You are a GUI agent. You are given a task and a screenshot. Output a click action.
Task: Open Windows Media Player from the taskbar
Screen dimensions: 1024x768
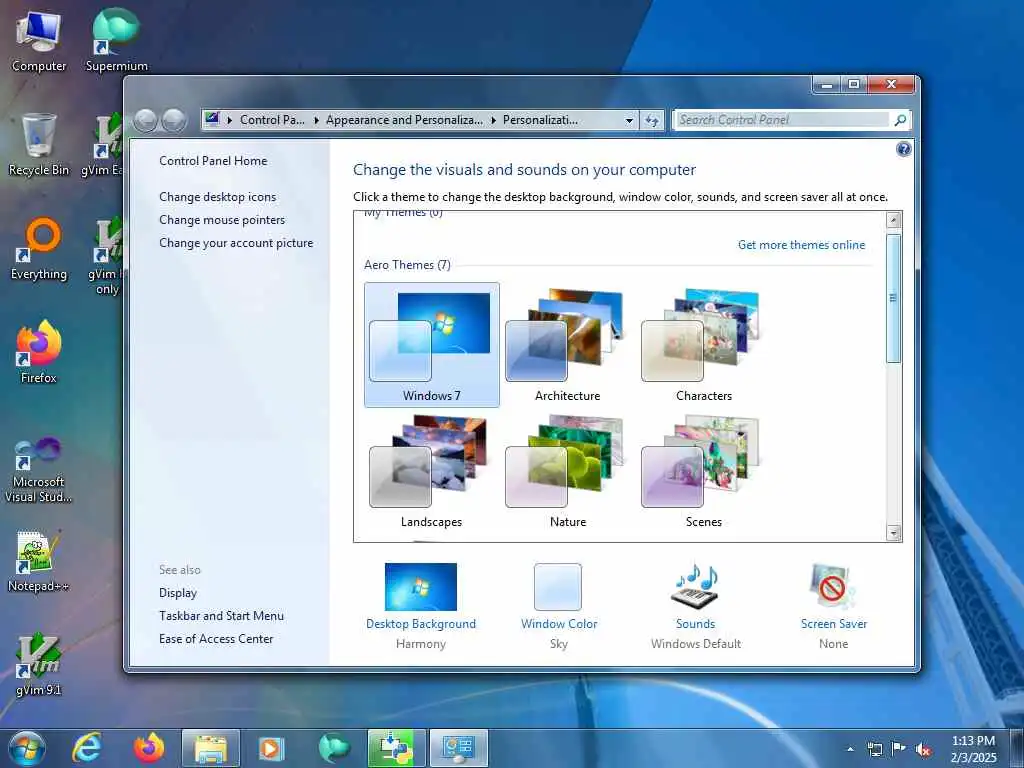(x=271, y=748)
